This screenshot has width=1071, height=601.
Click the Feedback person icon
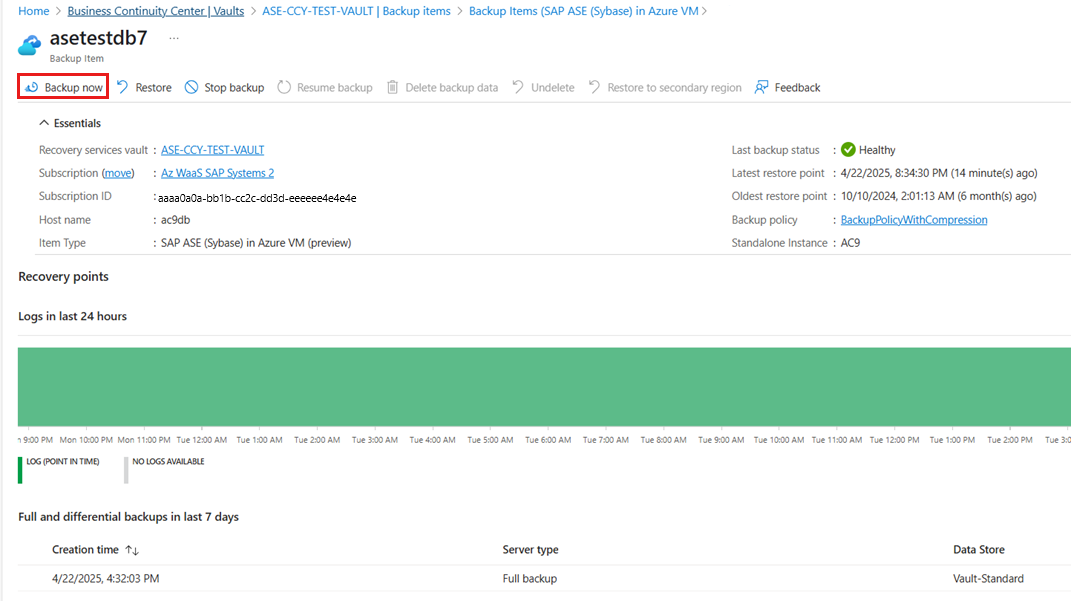tap(762, 87)
